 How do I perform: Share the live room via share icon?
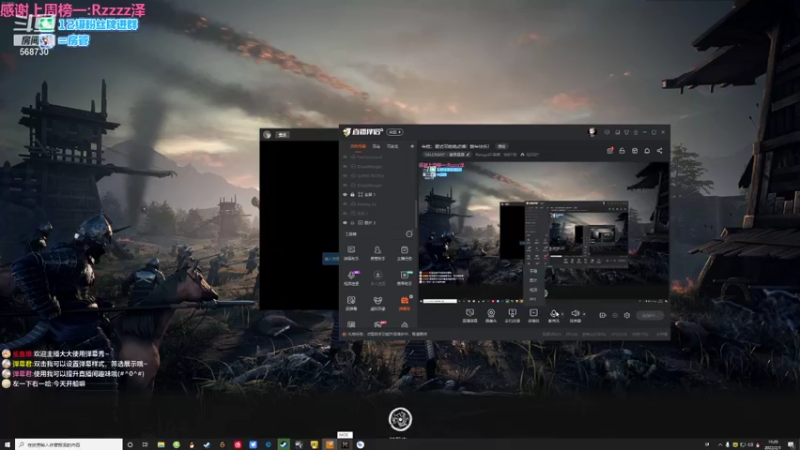point(660,151)
